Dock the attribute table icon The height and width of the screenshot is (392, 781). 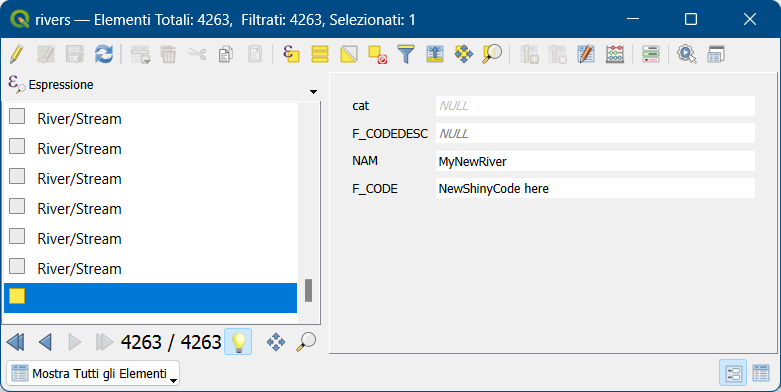(x=716, y=54)
